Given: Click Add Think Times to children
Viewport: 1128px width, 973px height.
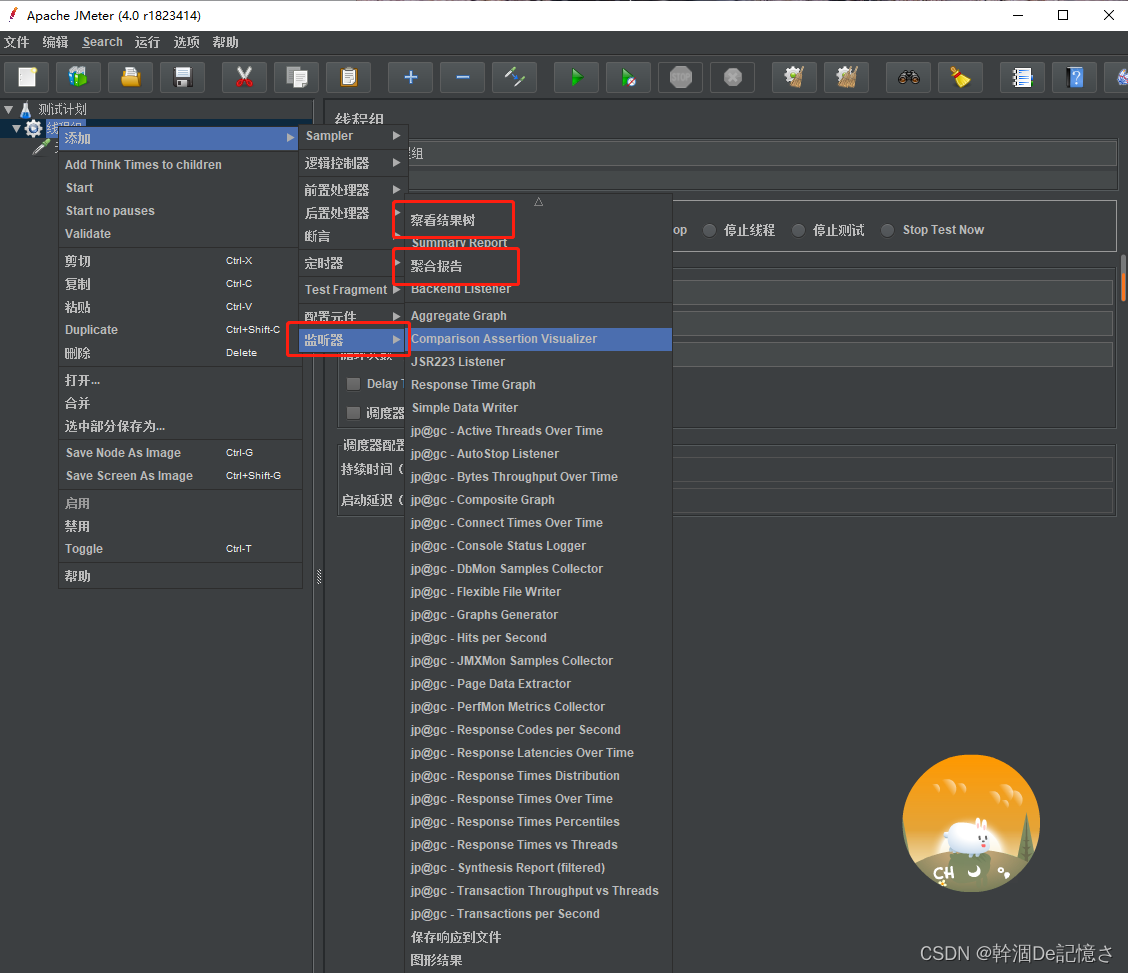Looking at the screenshot, I should click(x=180, y=165).
